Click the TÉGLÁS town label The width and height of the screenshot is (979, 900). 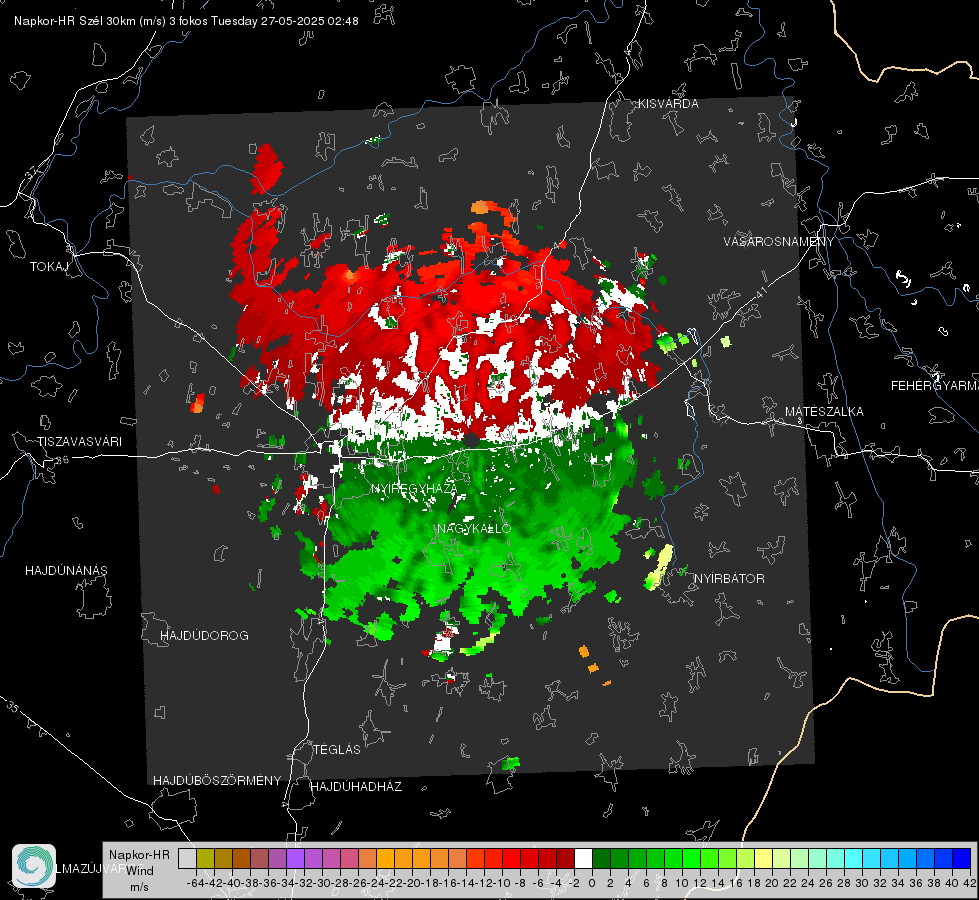coord(337,749)
